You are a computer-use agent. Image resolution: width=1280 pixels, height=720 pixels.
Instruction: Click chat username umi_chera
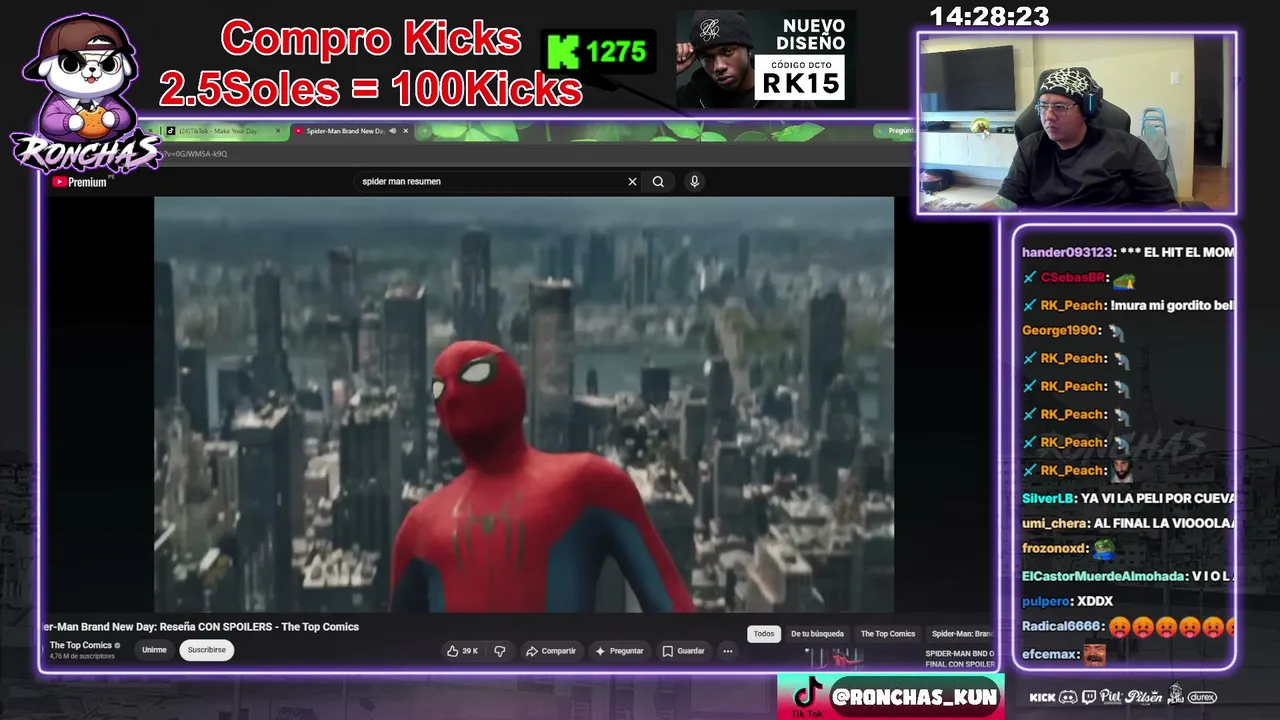(x=1054, y=523)
